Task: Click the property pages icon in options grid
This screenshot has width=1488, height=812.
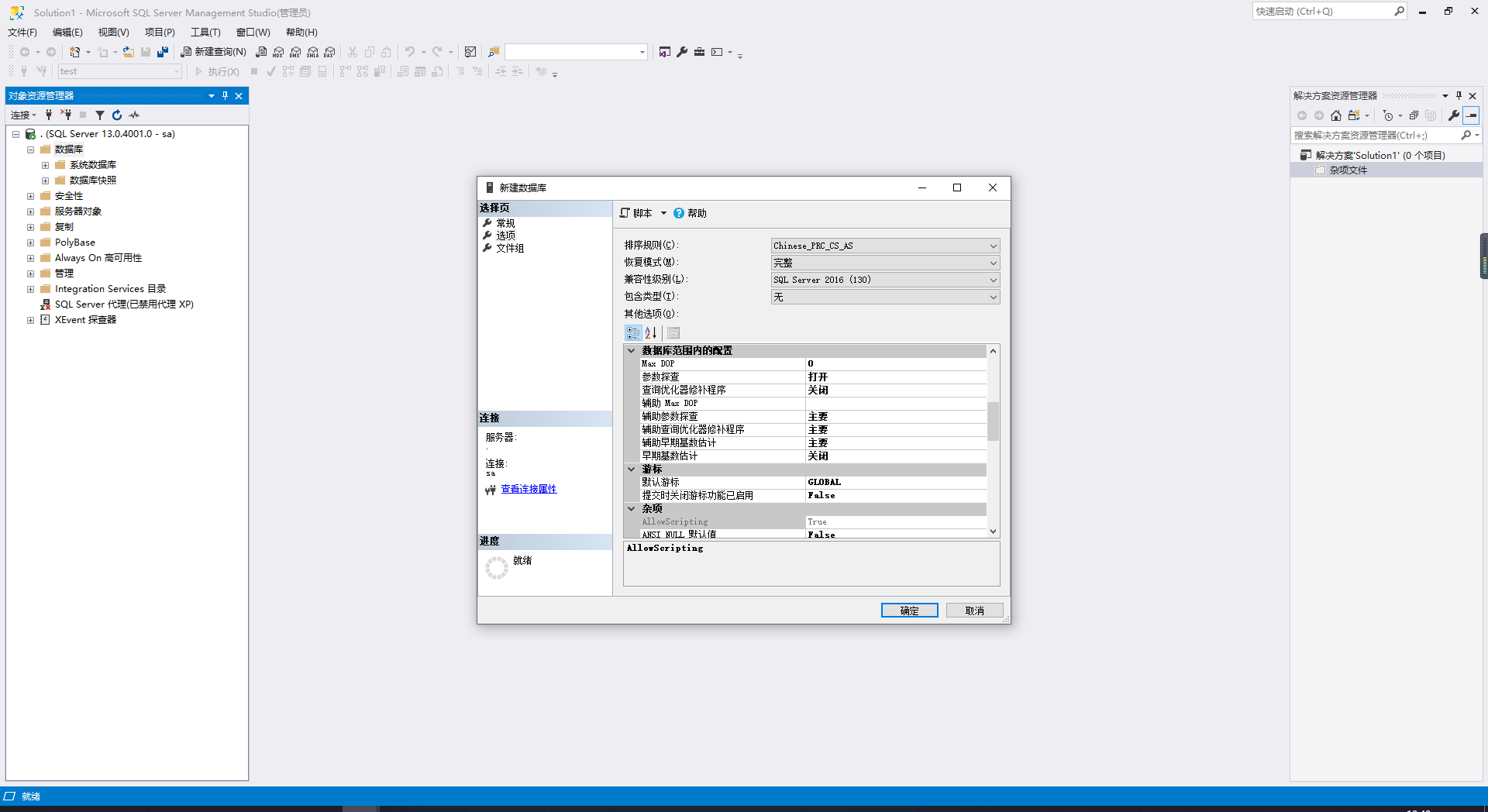Action: pos(673,332)
